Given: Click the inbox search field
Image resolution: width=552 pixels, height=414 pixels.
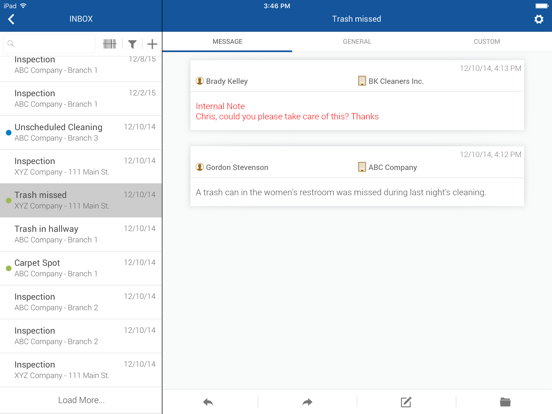Looking at the screenshot, I should pos(49,44).
